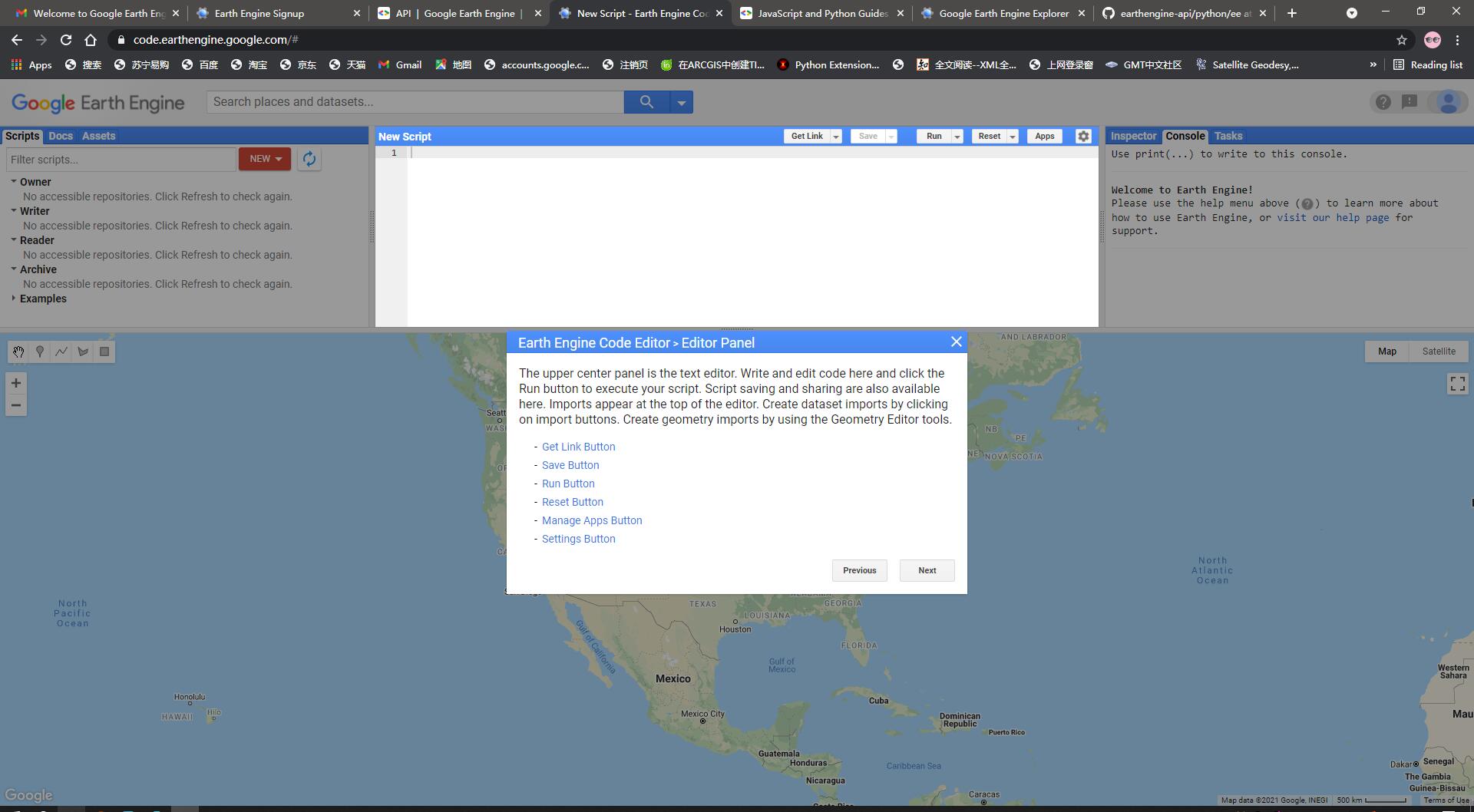Screen dimensions: 1474x812
Task: Open a new browser tab
Action: [x=1292, y=13]
